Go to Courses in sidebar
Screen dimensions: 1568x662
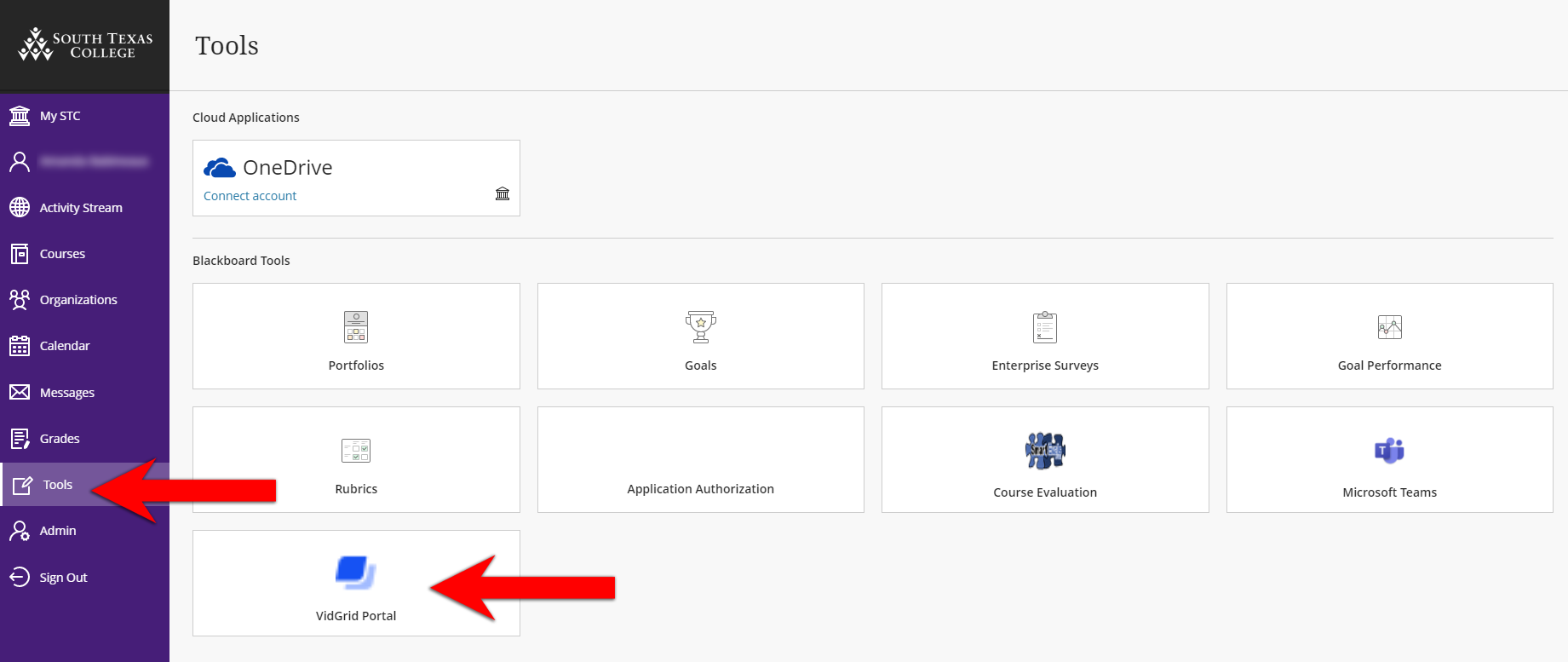point(62,254)
